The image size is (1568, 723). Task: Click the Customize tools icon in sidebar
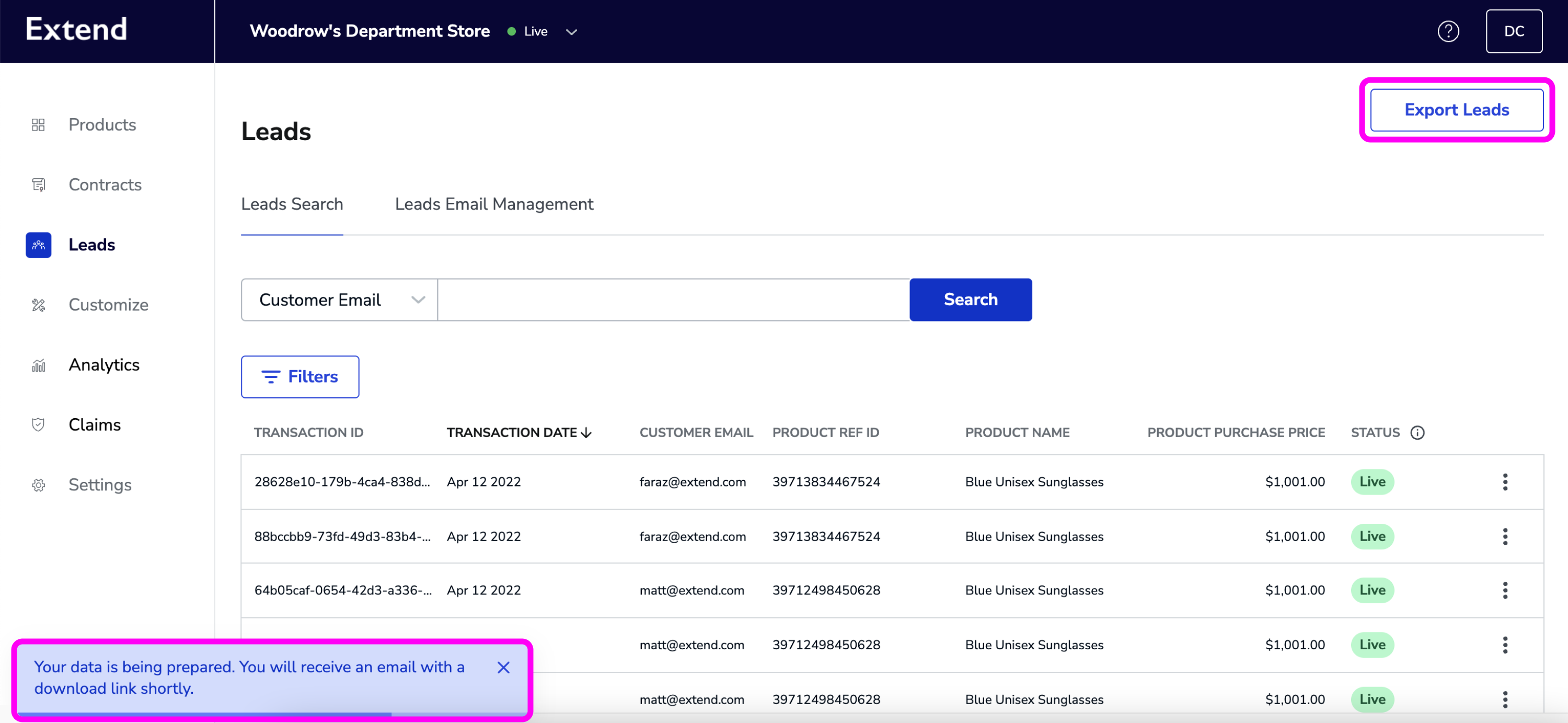tap(38, 305)
